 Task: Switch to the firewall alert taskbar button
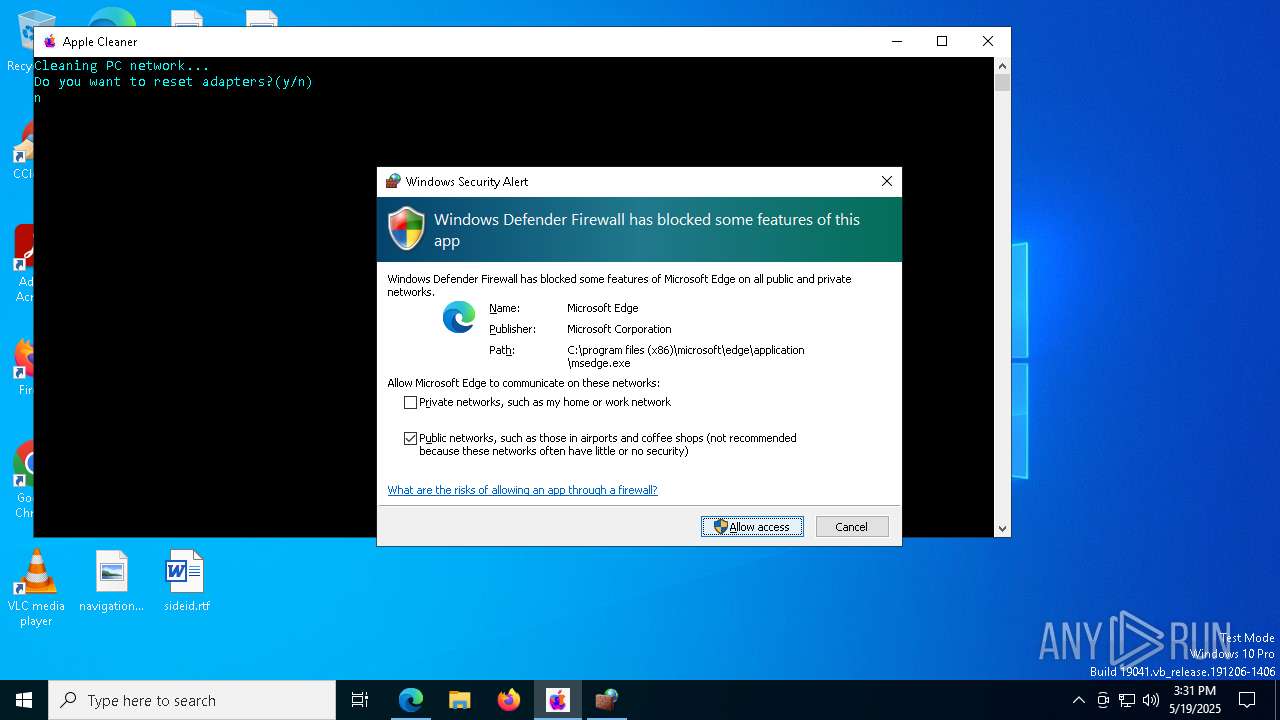[x=607, y=700]
